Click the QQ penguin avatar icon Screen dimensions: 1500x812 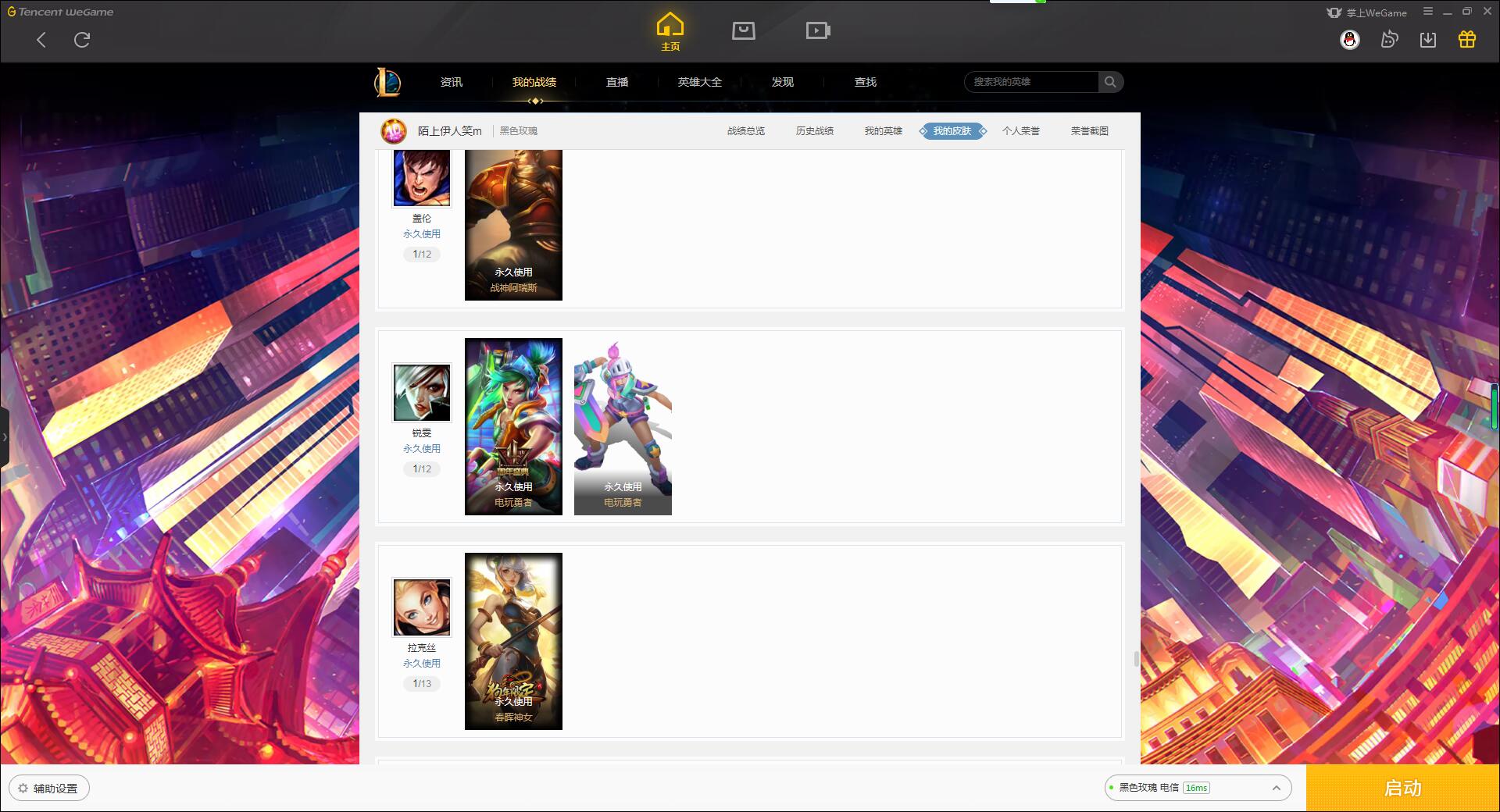tap(1350, 40)
